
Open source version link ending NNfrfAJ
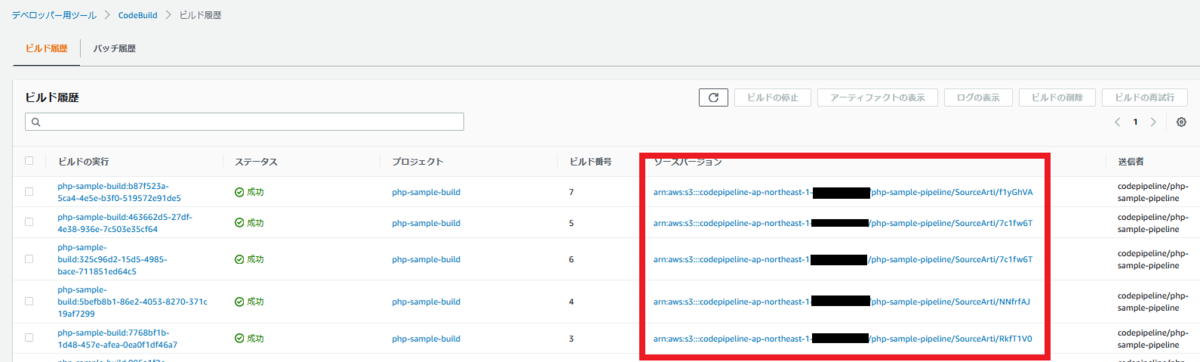click(x=842, y=301)
